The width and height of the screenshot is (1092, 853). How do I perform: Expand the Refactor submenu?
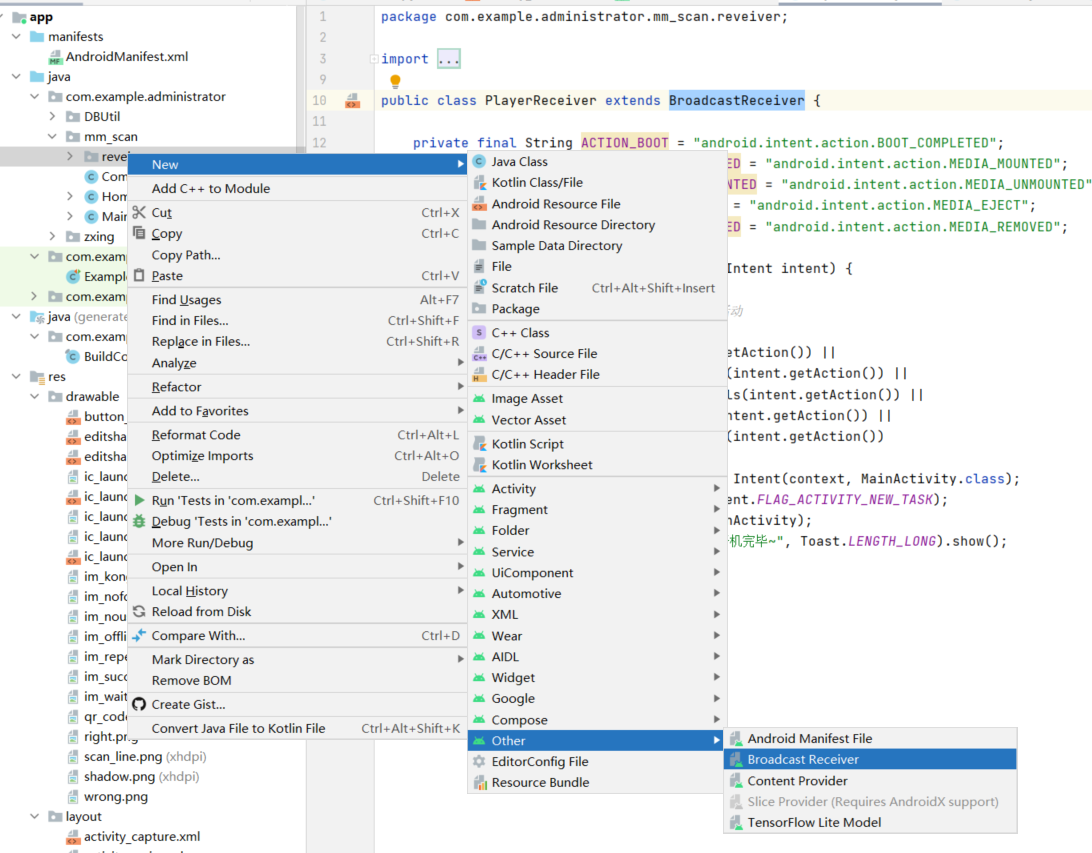pyautogui.click(x=175, y=387)
